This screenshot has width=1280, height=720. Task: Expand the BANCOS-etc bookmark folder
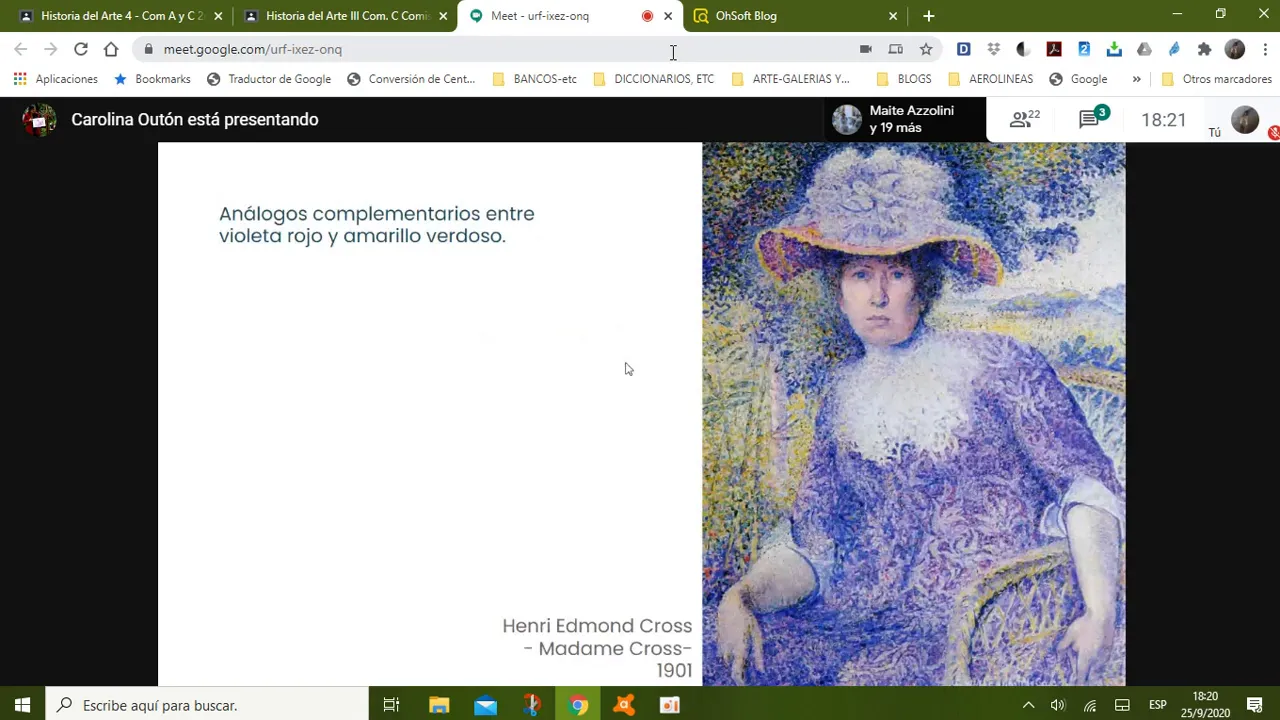[535, 79]
